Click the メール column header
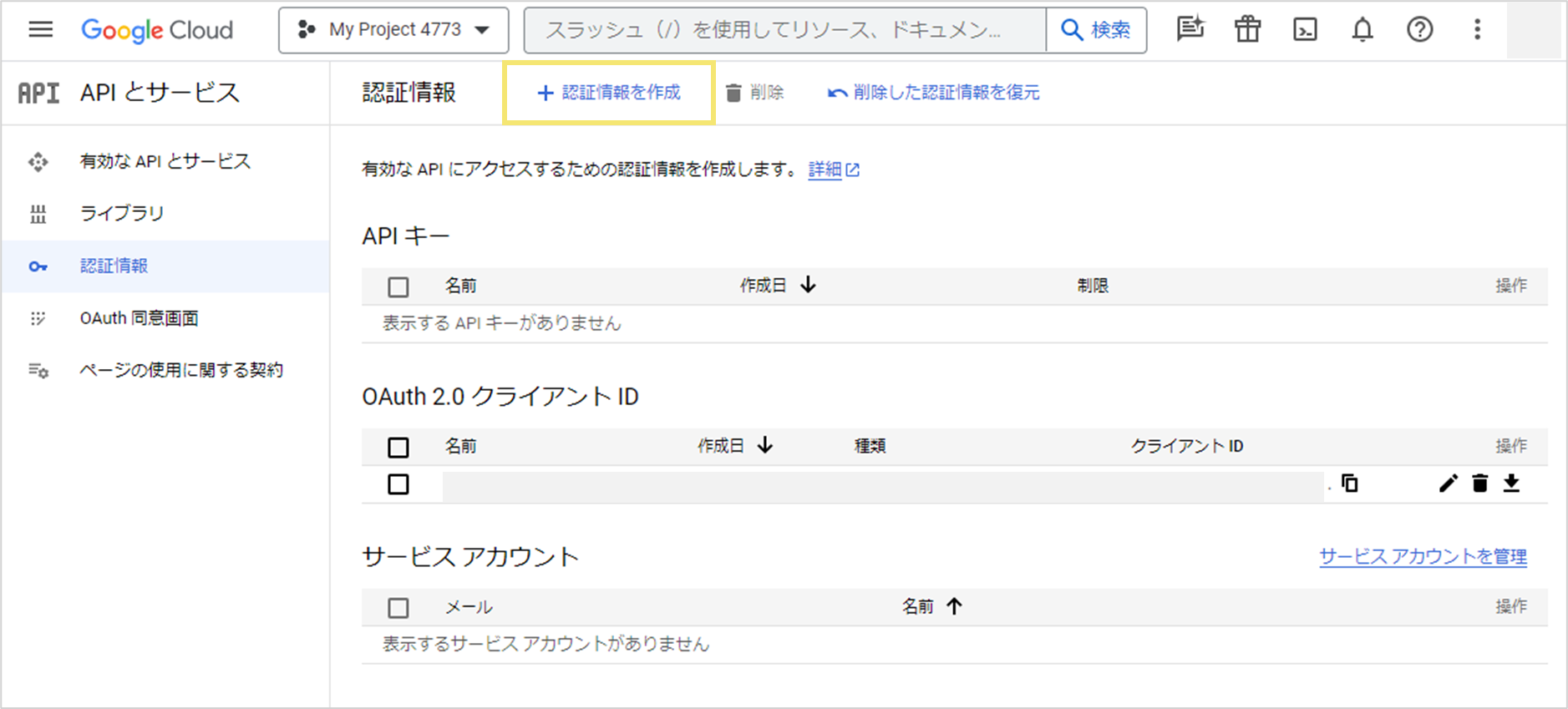This screenshot has height=709, width=1568. (x=469, y=607)
